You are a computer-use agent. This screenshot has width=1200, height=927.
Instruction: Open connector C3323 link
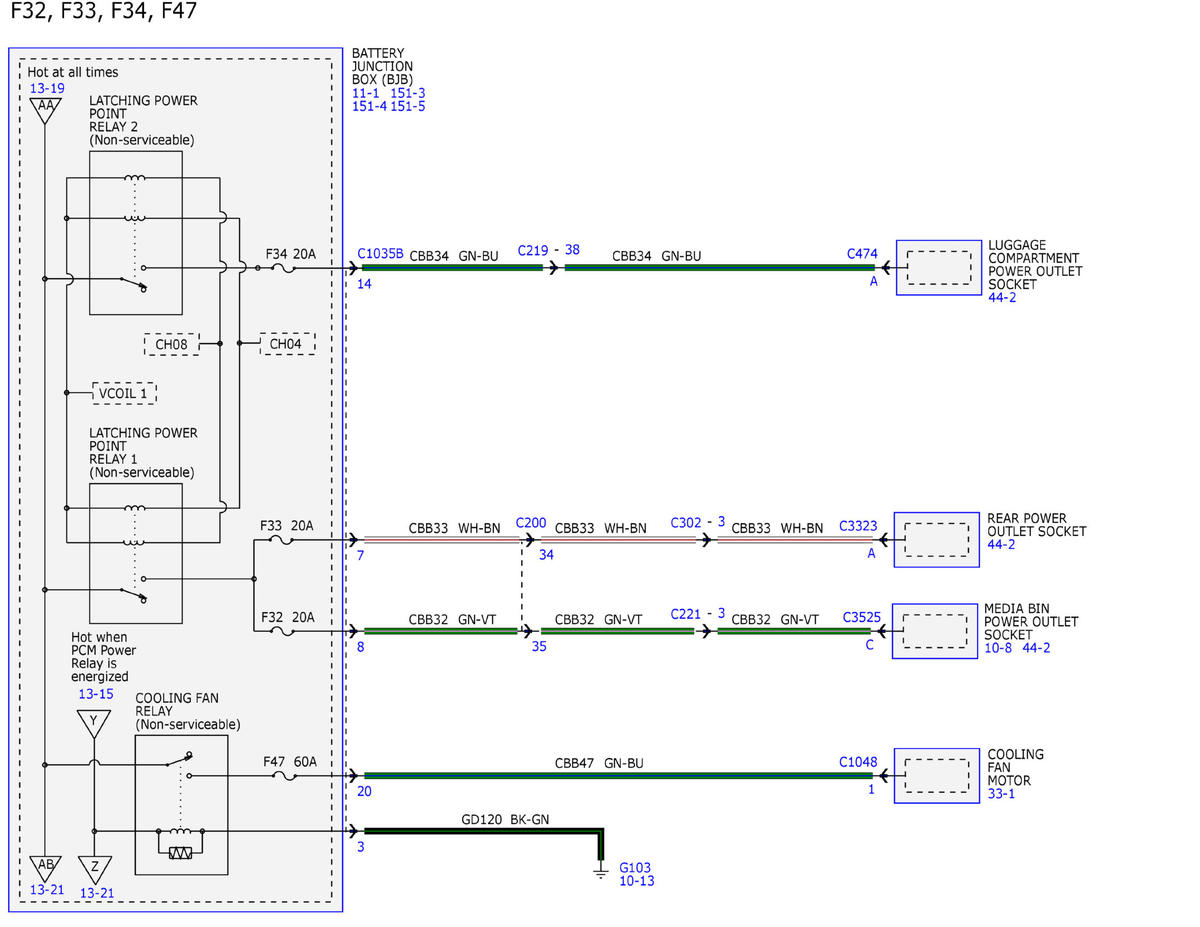859,526
